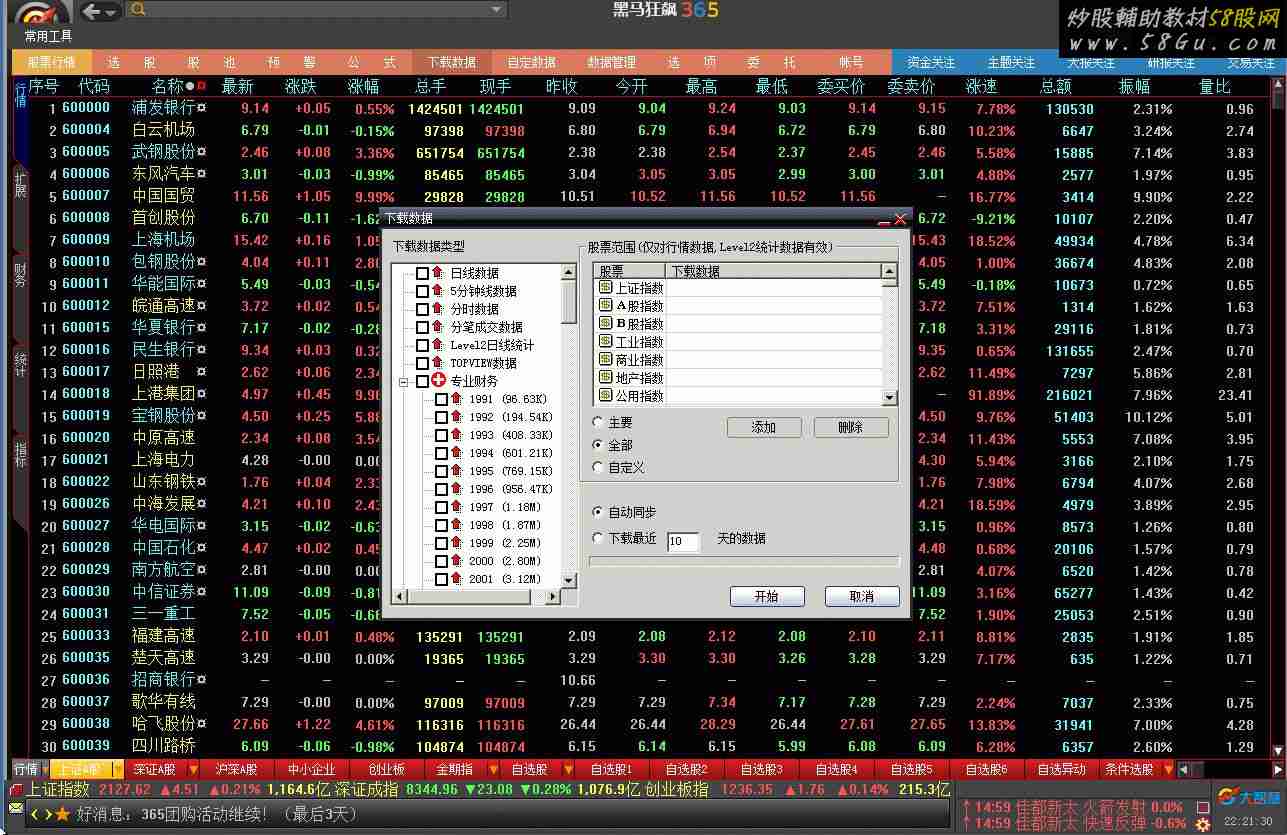Click the index icon next to 地产指数
The width and height of the screenshot is (1287, 835).
coord(605,378)
